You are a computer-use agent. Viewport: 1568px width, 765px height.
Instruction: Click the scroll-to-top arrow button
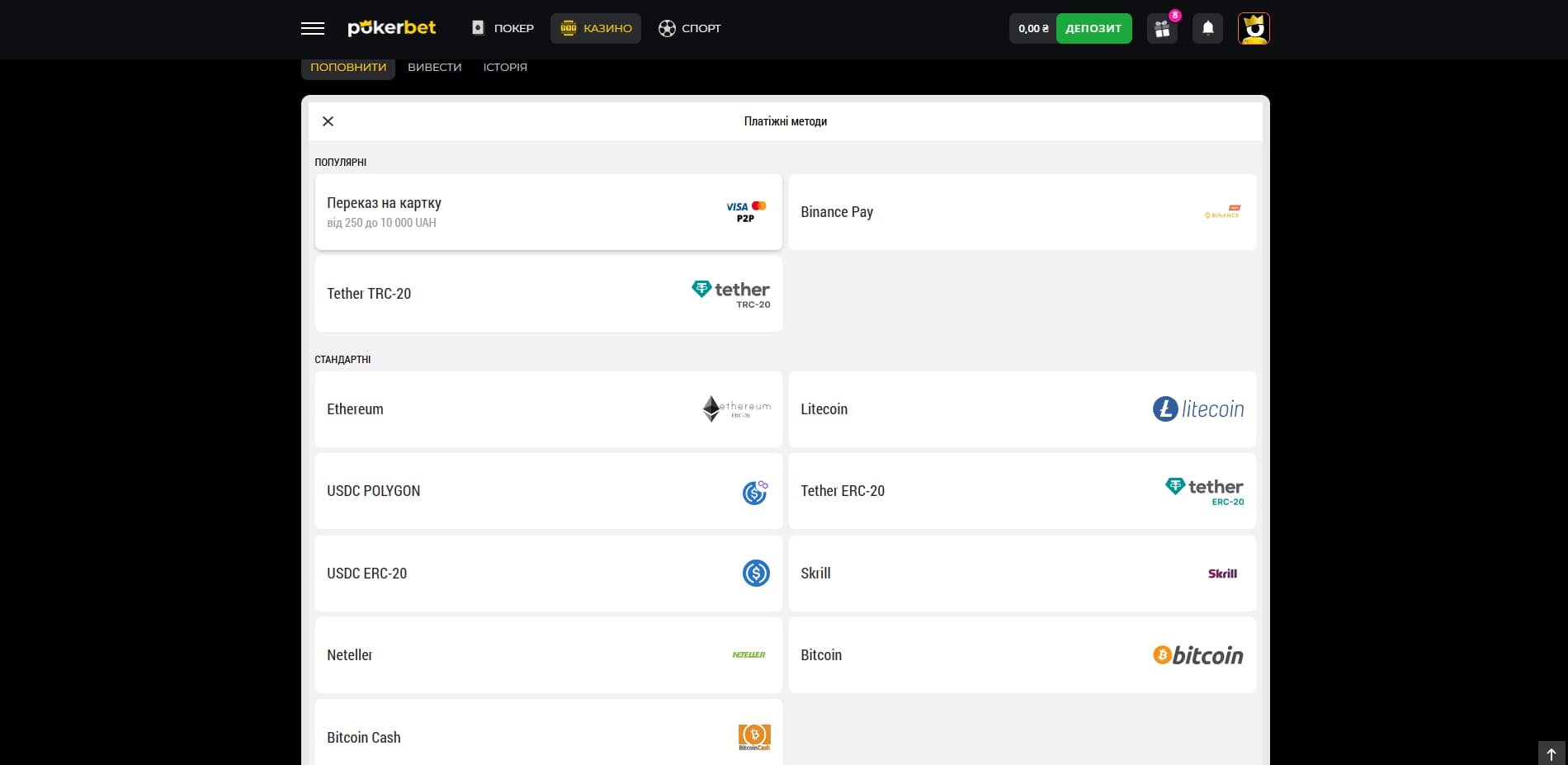pyautogui.click(x=1551, y=753)
